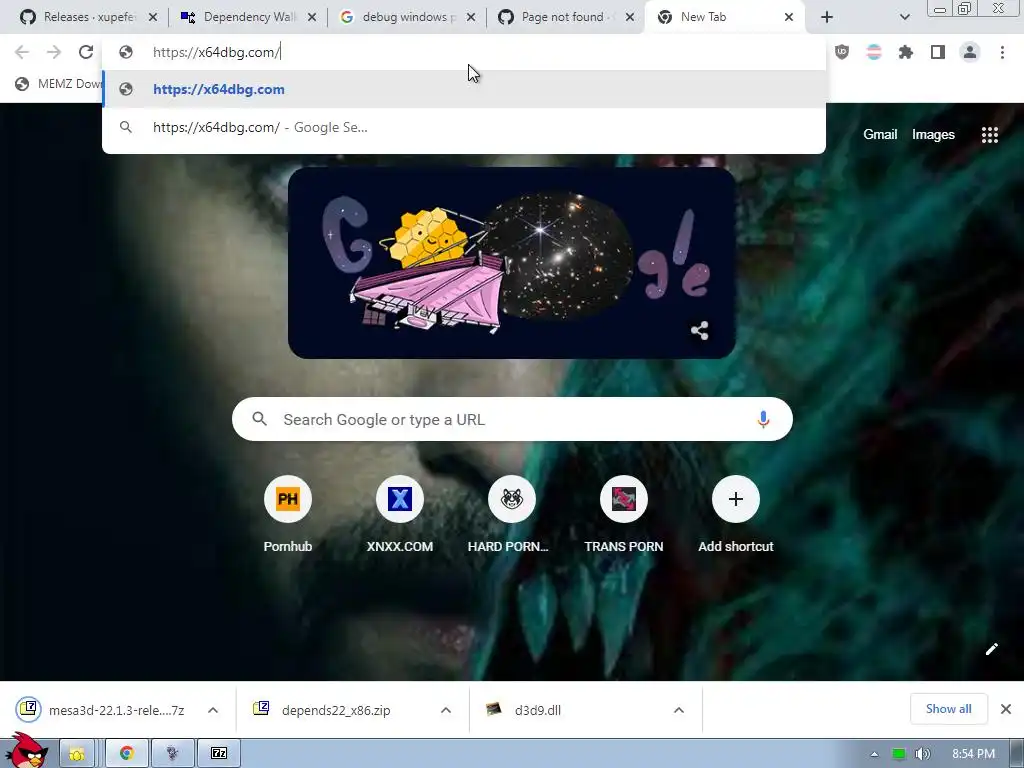Image resolution: width=1024 pixels, height=768 pixels.
Task: Open a new tab with plus button
Action: (x=827, y=17)
